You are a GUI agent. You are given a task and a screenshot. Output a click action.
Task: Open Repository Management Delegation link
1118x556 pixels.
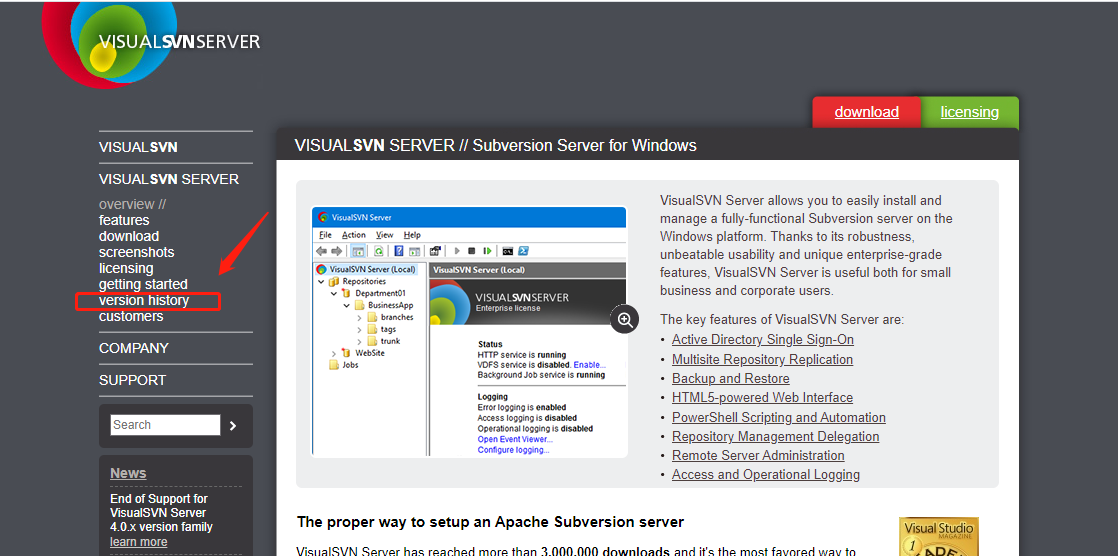coord(776,436)
